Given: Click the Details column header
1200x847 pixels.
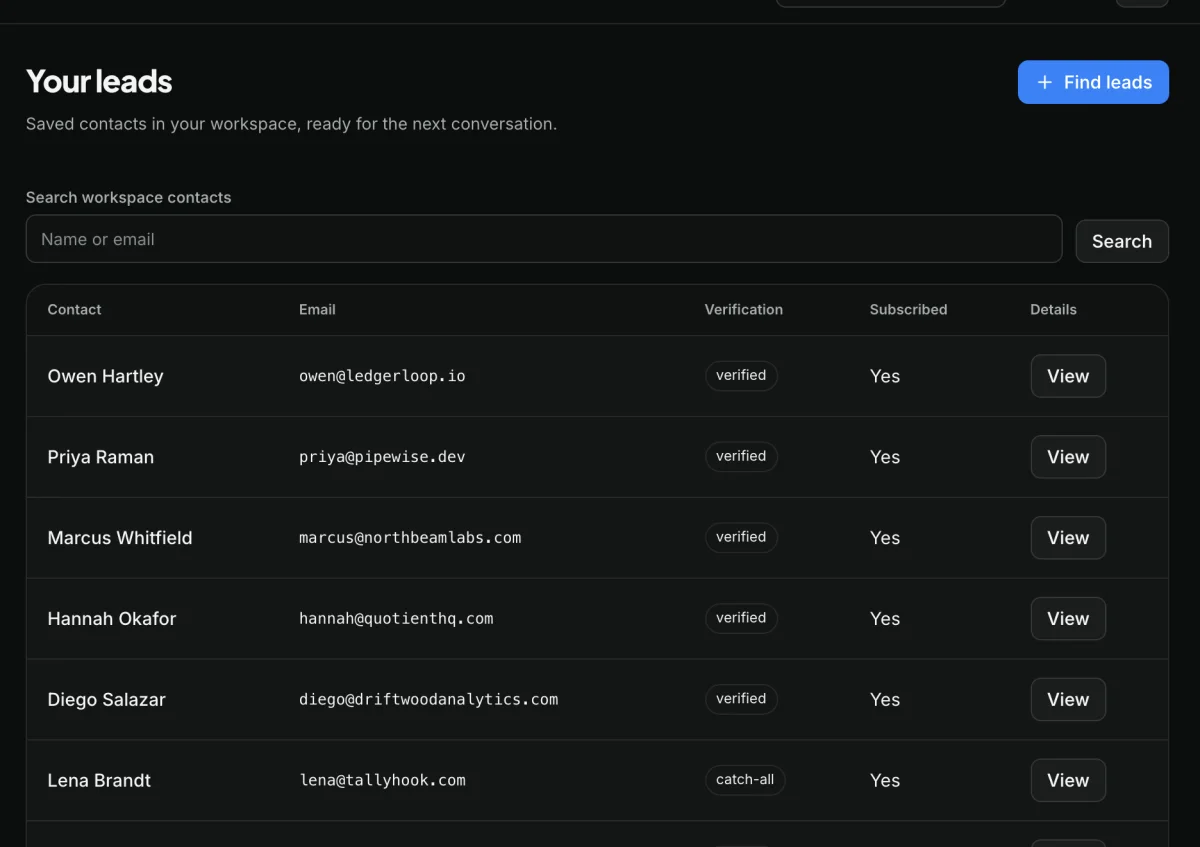Looking at the screenshot, I should tap(1053, 310).
